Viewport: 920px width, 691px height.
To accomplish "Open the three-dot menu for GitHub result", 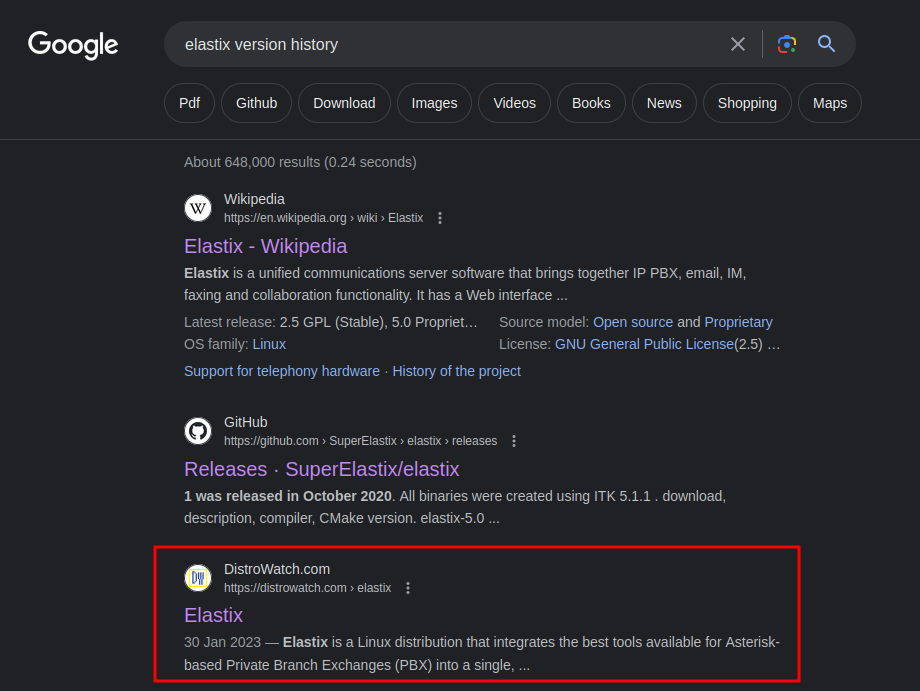I will 514,441.
